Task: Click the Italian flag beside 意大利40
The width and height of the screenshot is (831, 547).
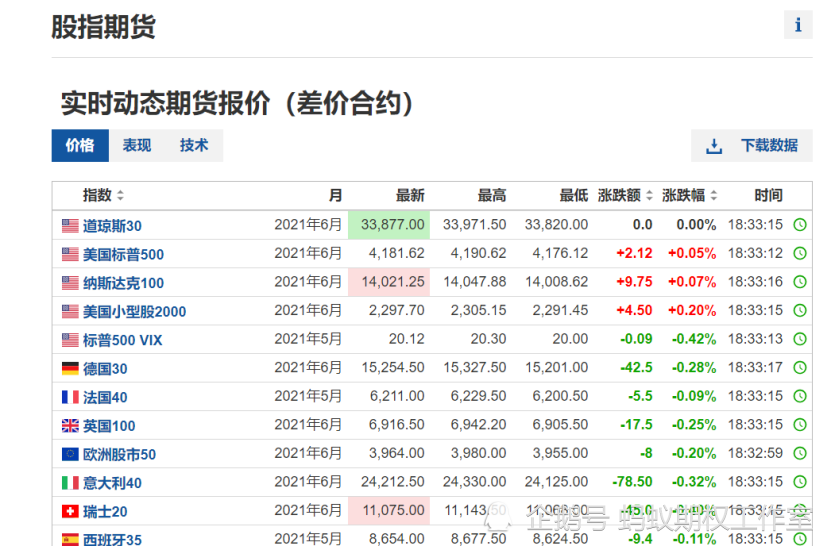Action: pyautogui.click(x=70, y=483)
